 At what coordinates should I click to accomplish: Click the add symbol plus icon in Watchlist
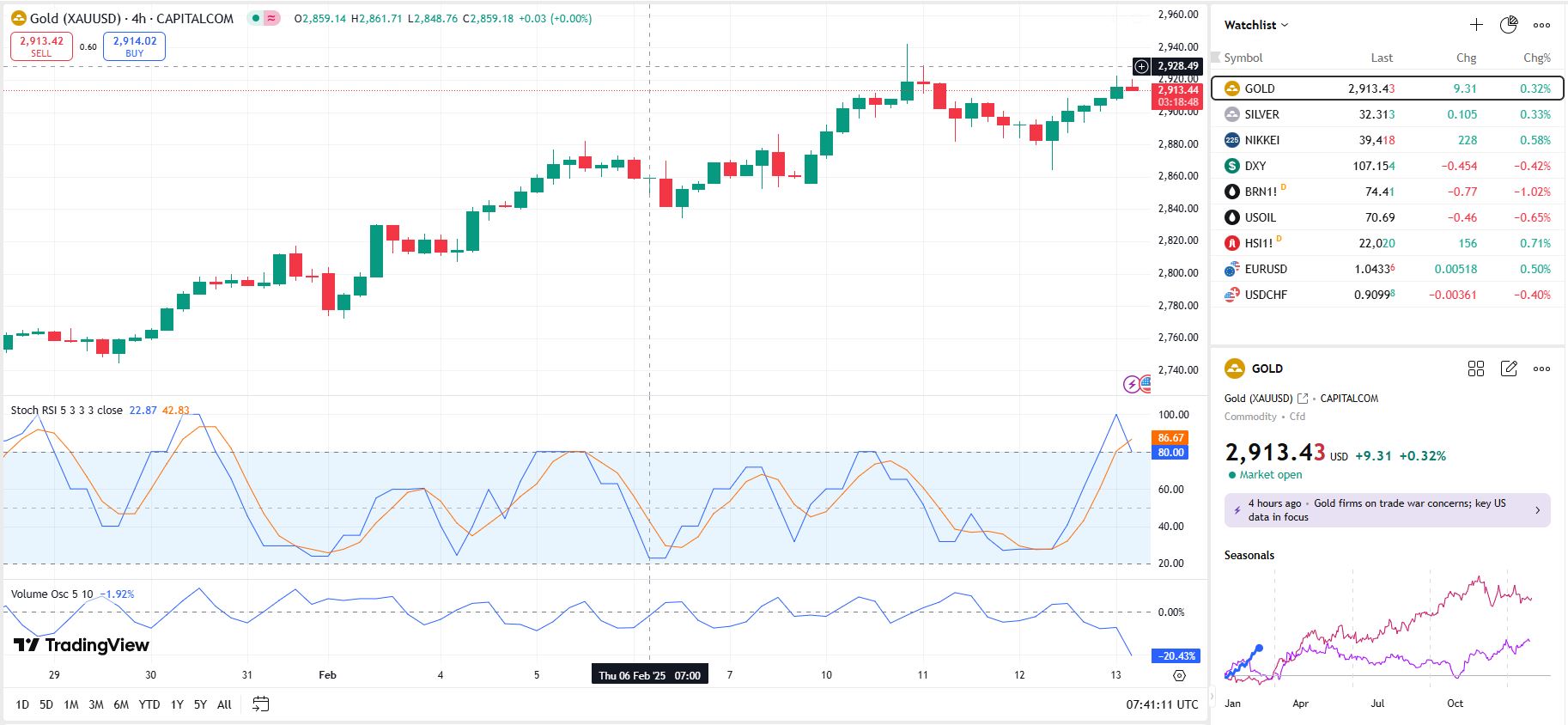click(1476, 25)
